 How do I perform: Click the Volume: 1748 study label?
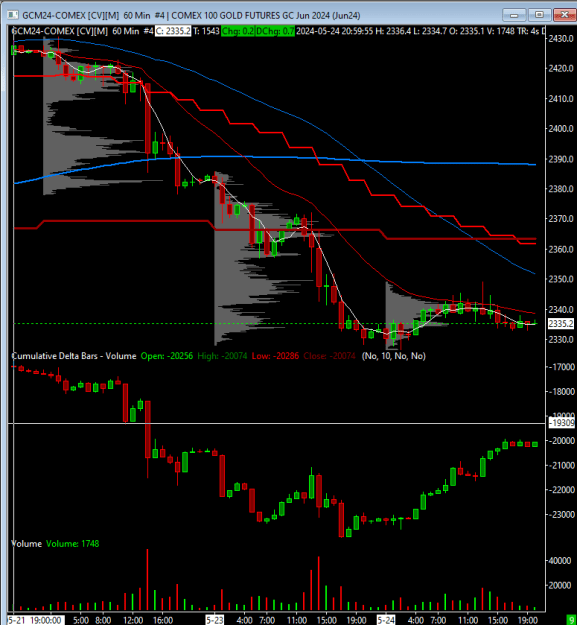tap(73, 544)
